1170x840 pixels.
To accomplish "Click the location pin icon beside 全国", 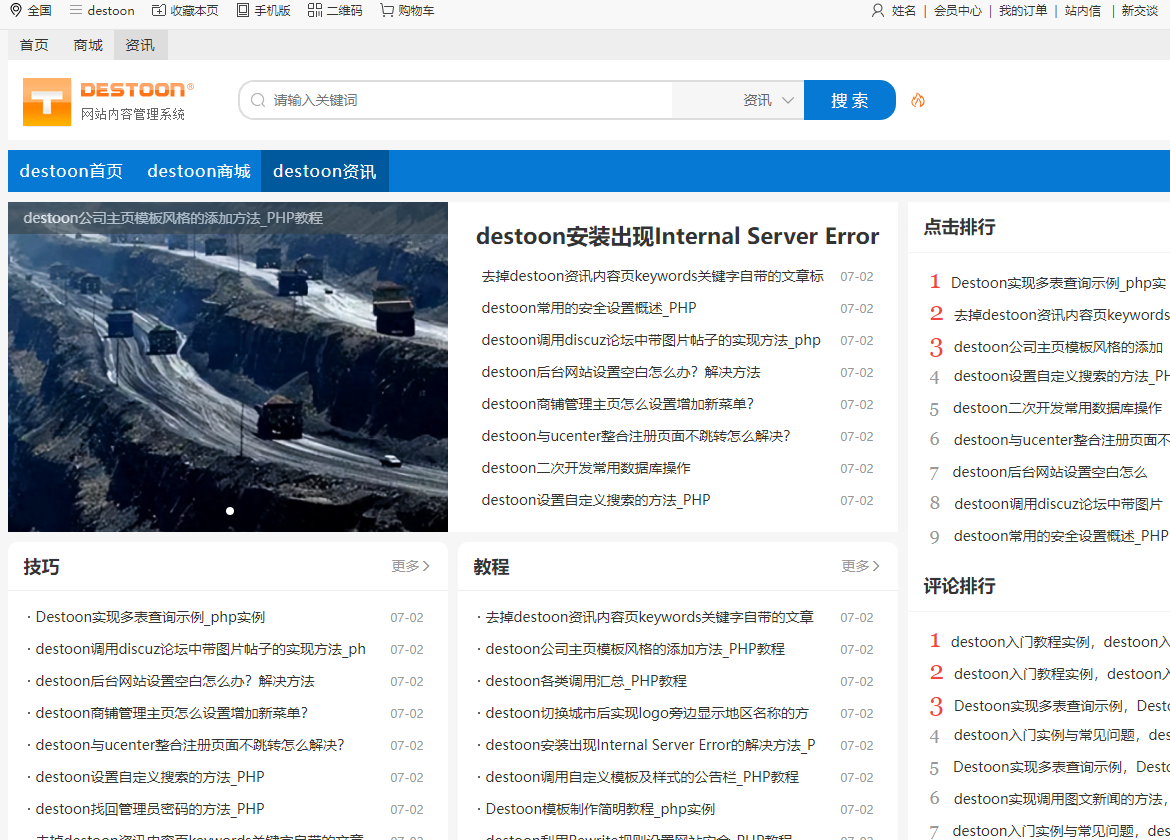I will [16, 10].
